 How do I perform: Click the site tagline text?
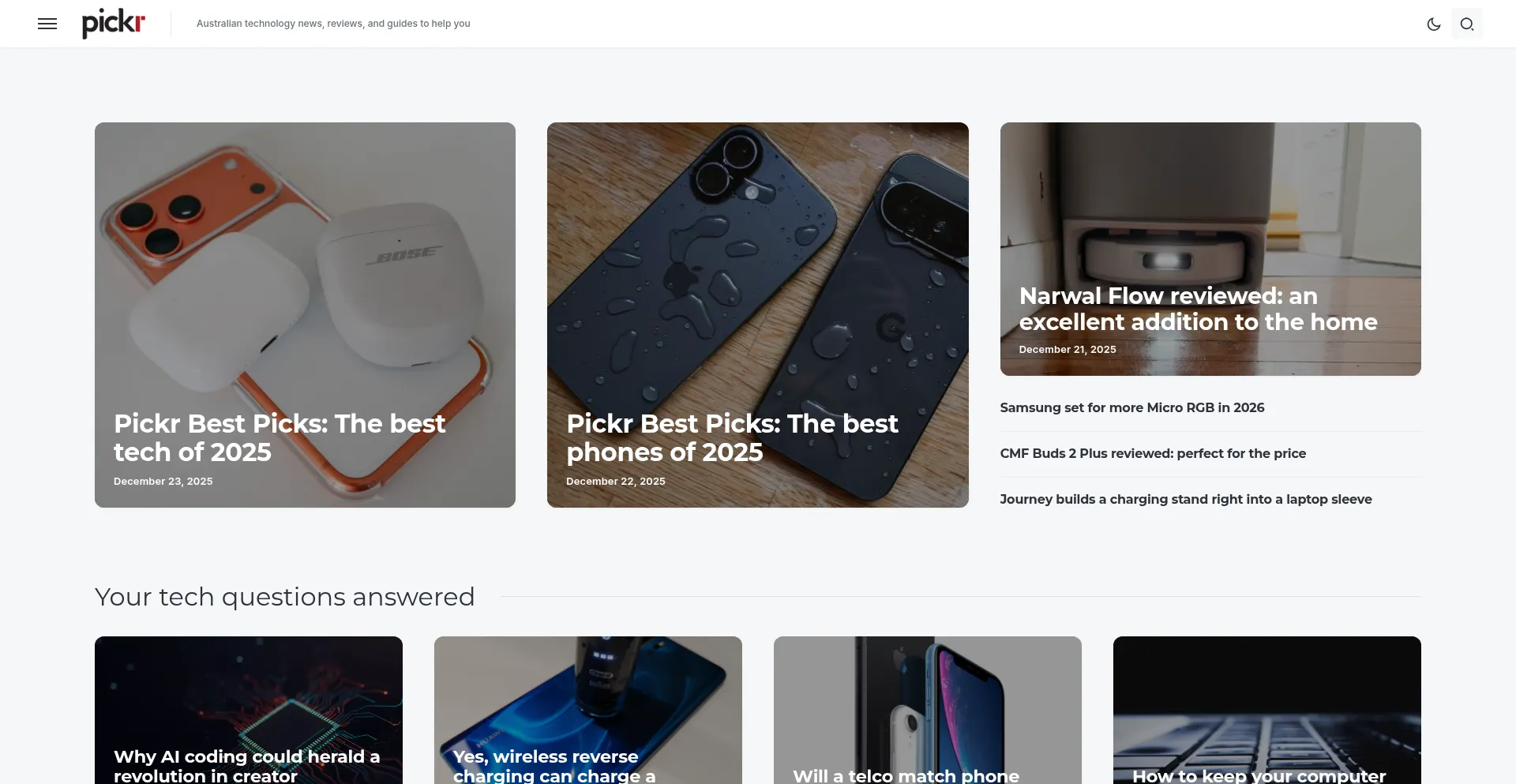[333, 24]
